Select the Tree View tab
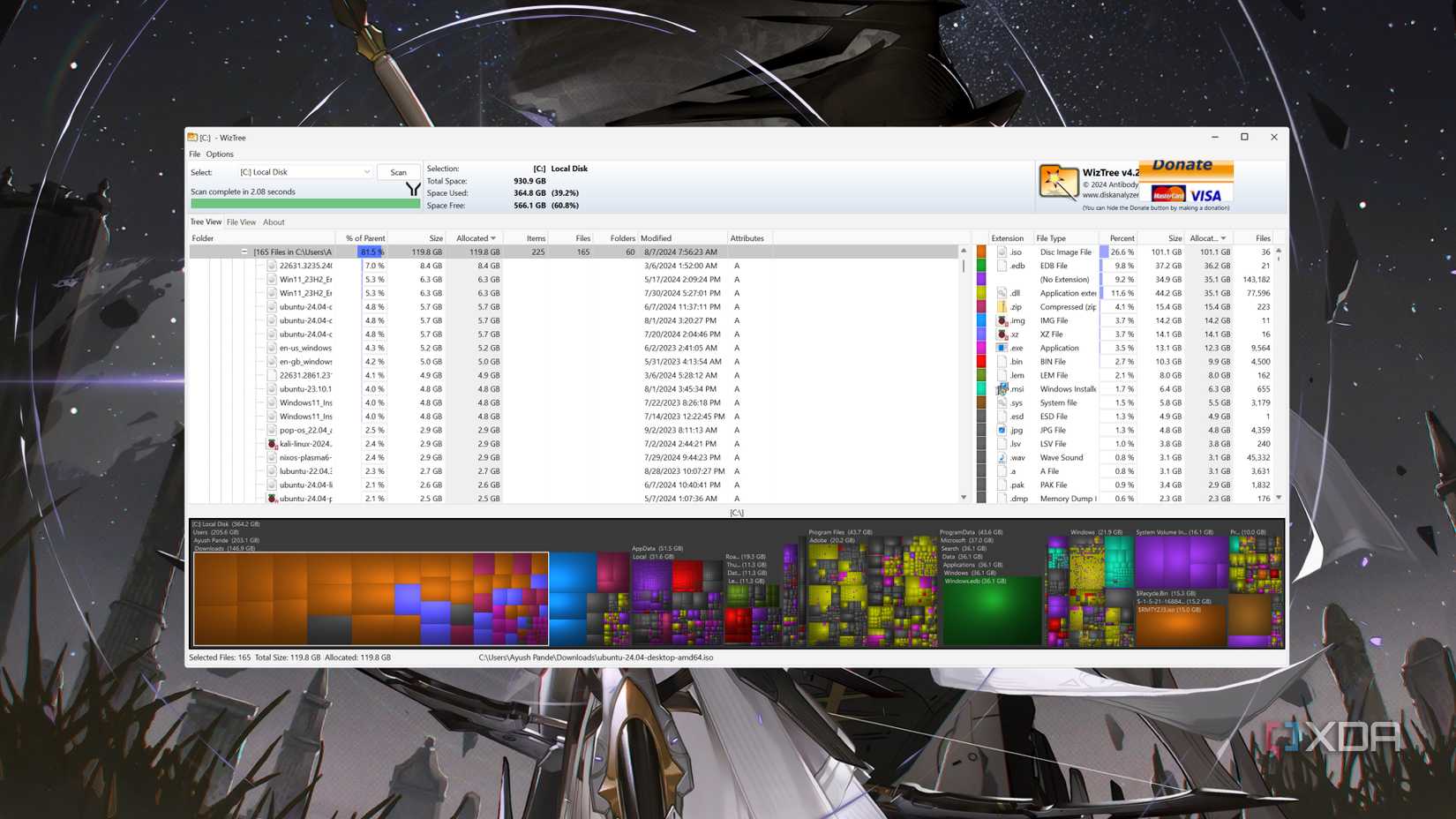This screenshot has height=819, width=1456. 206,222
